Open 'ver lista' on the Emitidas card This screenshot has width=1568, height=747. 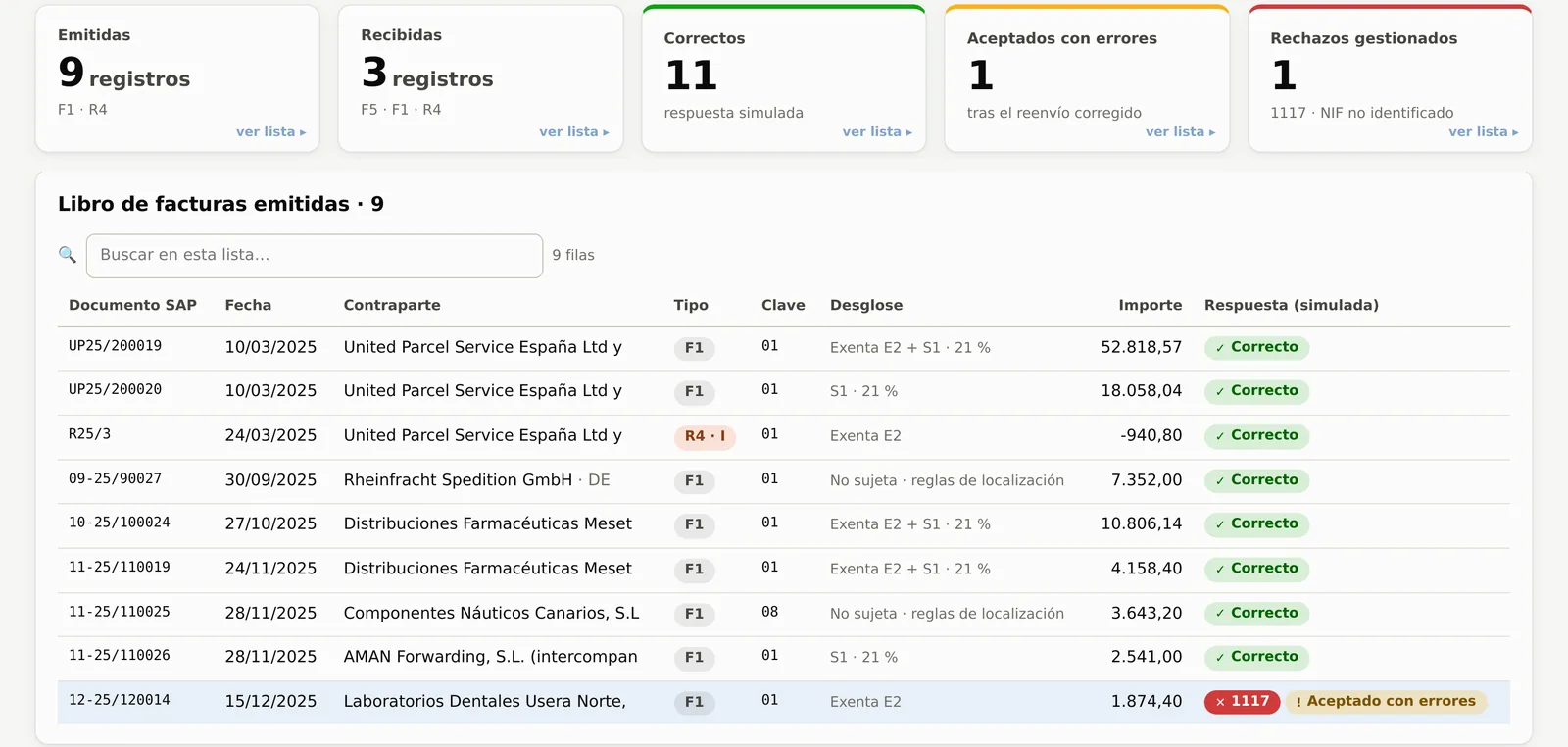[x=271, y=131]
